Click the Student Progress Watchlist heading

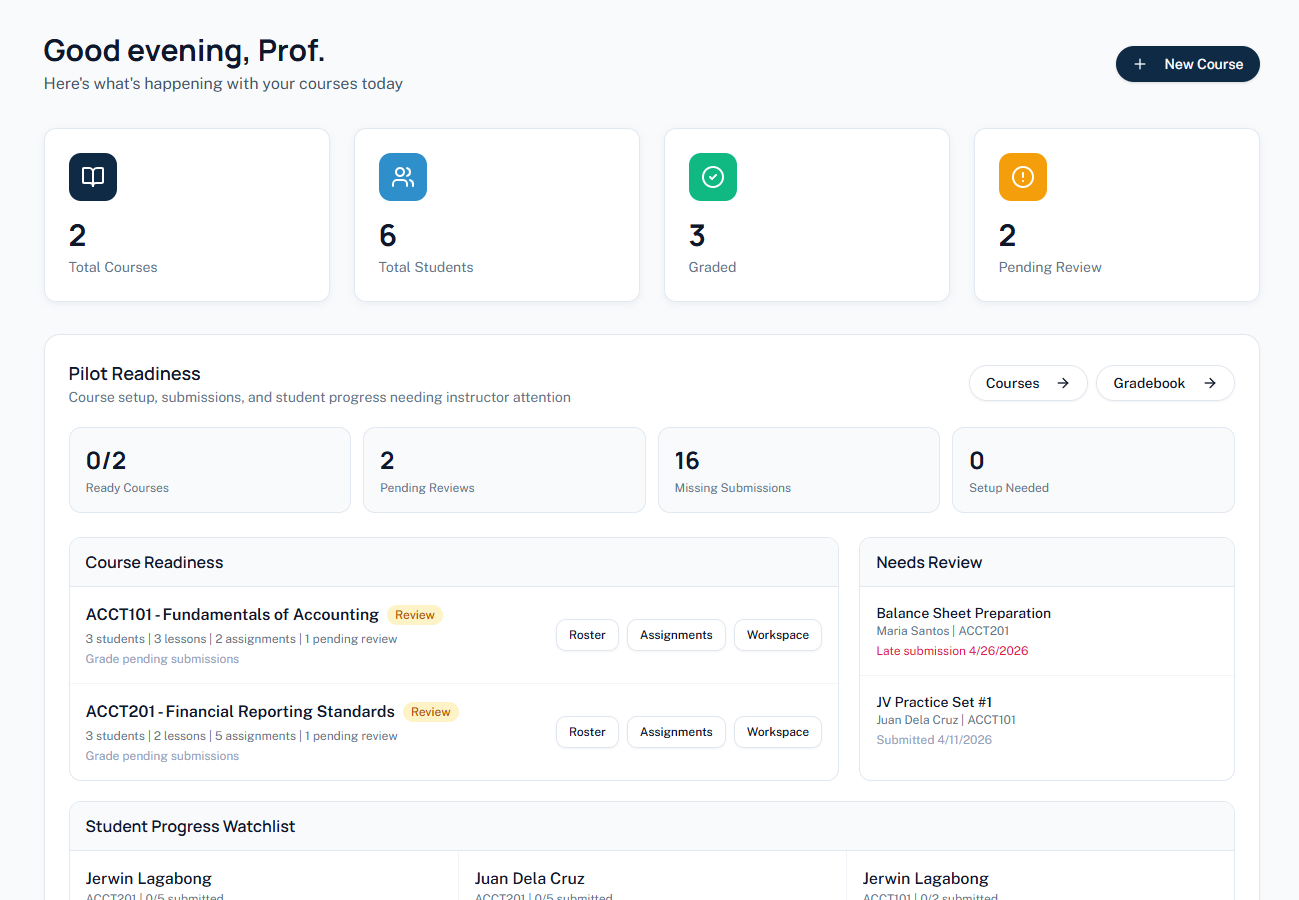pyautogui.click(x=190, y=826)
